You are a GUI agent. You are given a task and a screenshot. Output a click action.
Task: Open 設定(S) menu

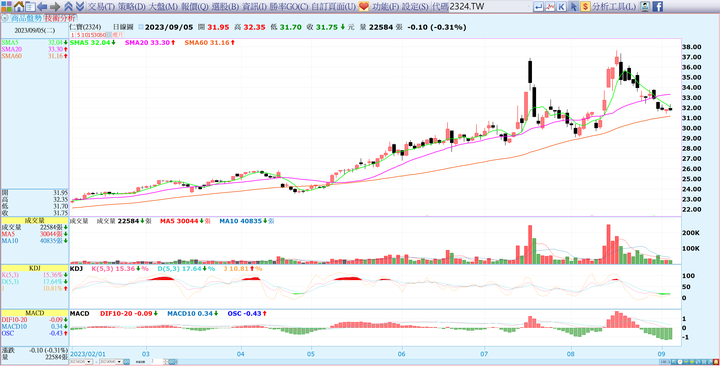point(415,6)
